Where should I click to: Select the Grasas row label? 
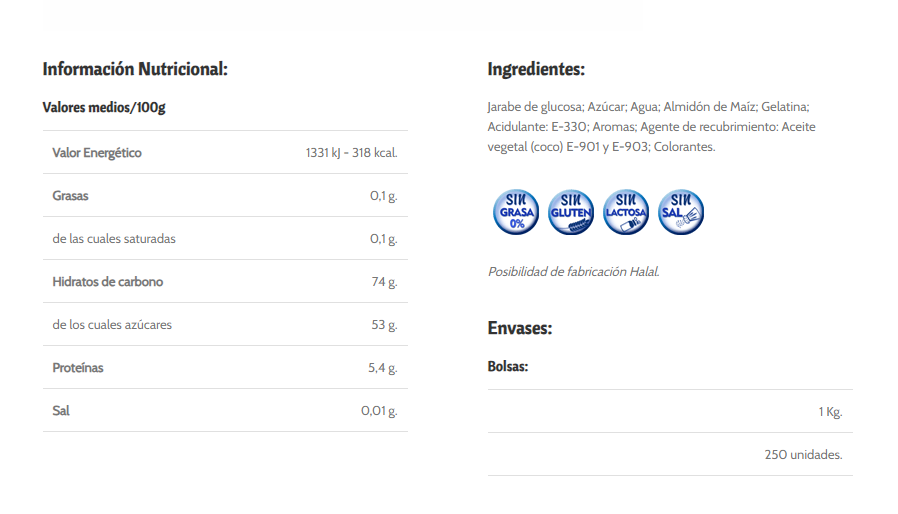70,195
